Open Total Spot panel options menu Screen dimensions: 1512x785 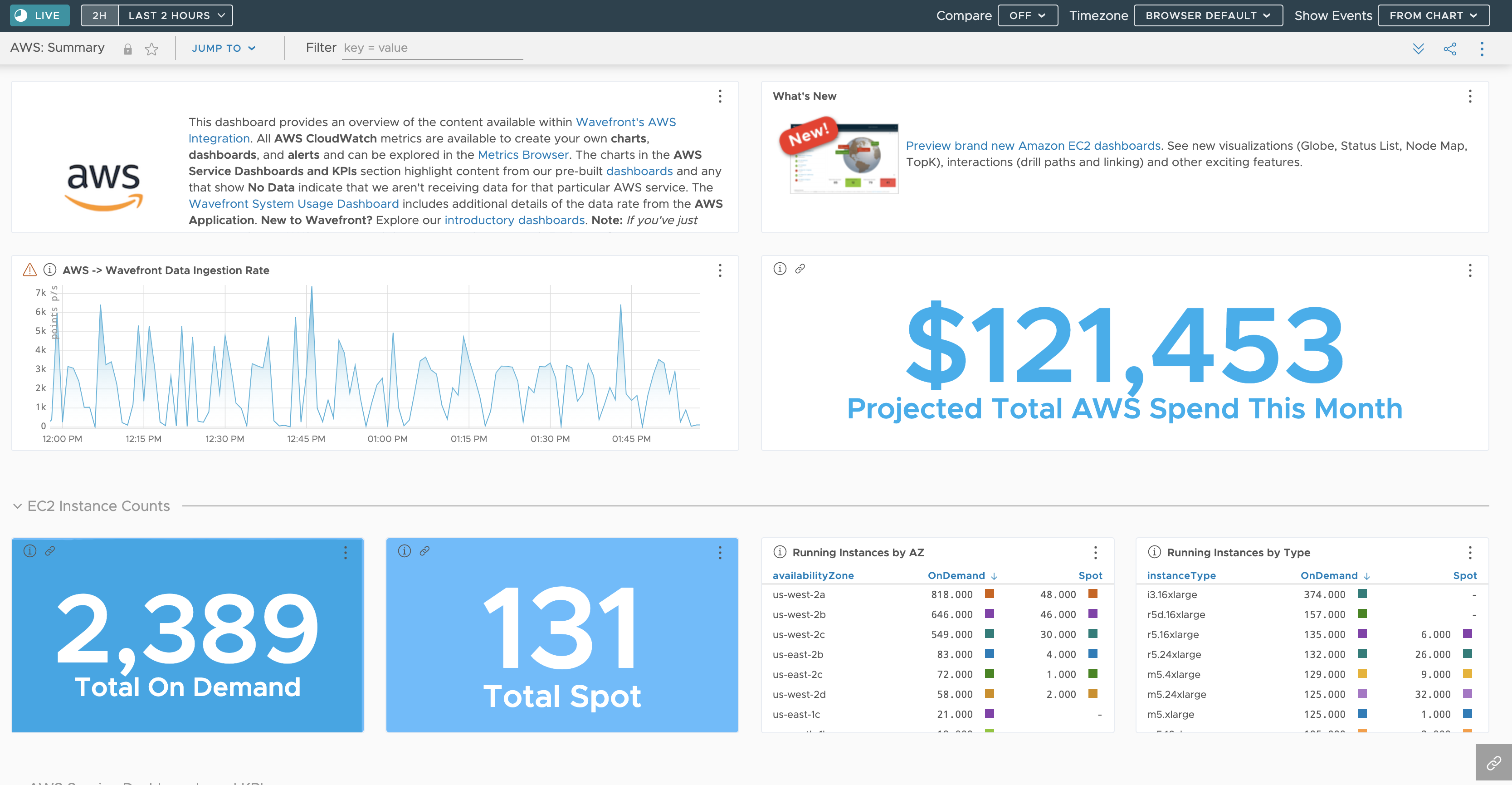tap(720, 553)
